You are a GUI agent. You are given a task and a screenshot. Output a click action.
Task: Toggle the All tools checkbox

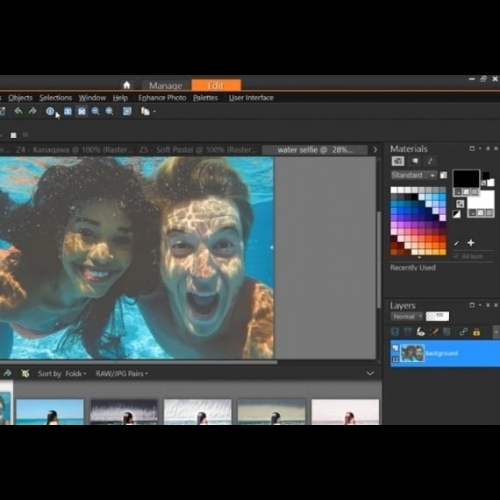tap(456, 256)
